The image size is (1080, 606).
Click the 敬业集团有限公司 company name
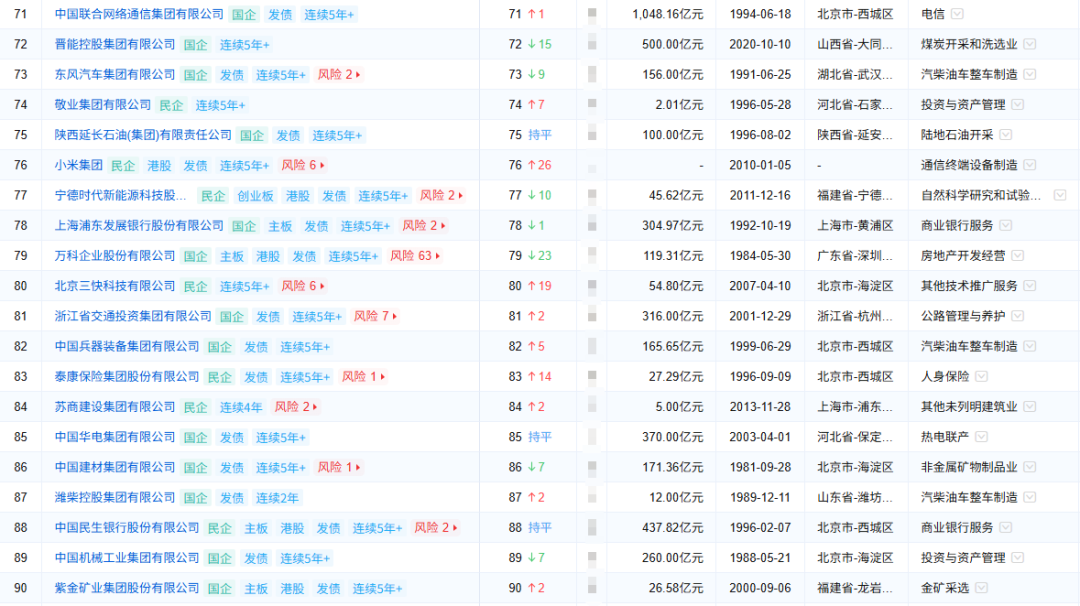103,105
